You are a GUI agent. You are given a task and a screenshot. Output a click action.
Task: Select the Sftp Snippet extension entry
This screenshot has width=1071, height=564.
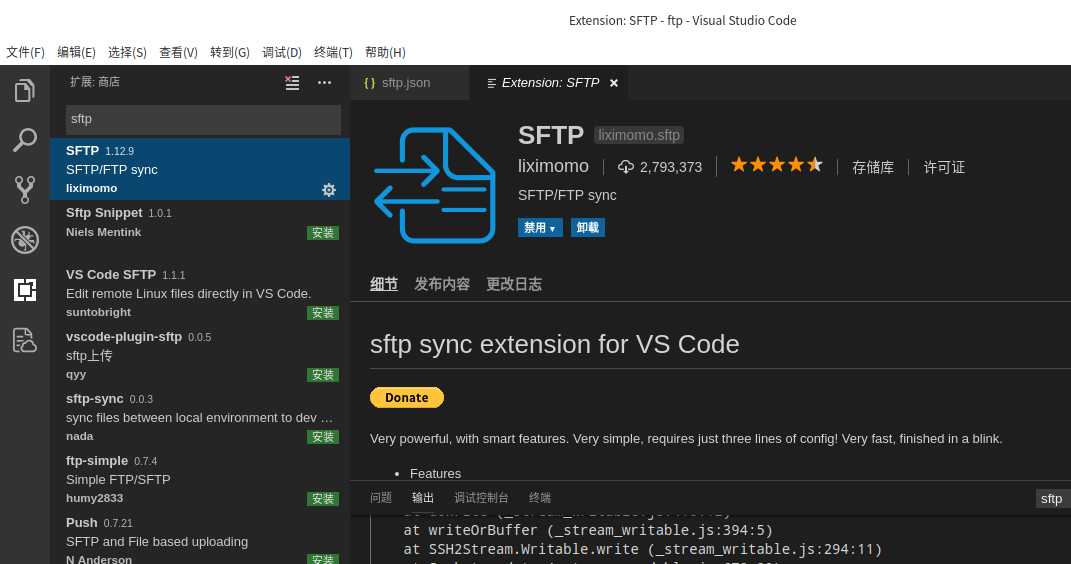pyautogui.click(x=199, y=231)
